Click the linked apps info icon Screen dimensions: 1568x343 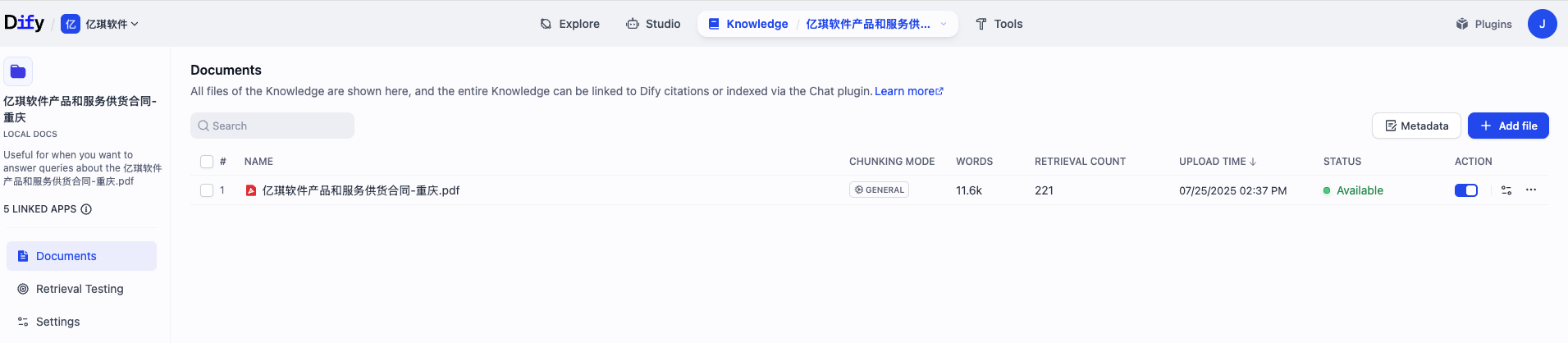pyautogui.click(x=86, y=209)
